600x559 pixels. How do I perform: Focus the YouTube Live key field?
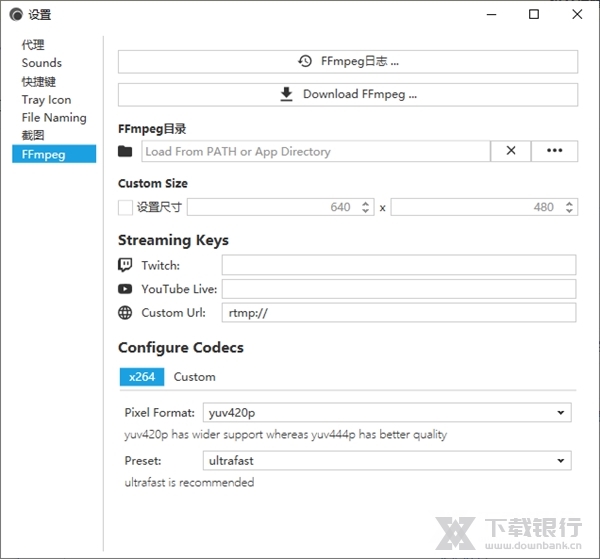399,289
